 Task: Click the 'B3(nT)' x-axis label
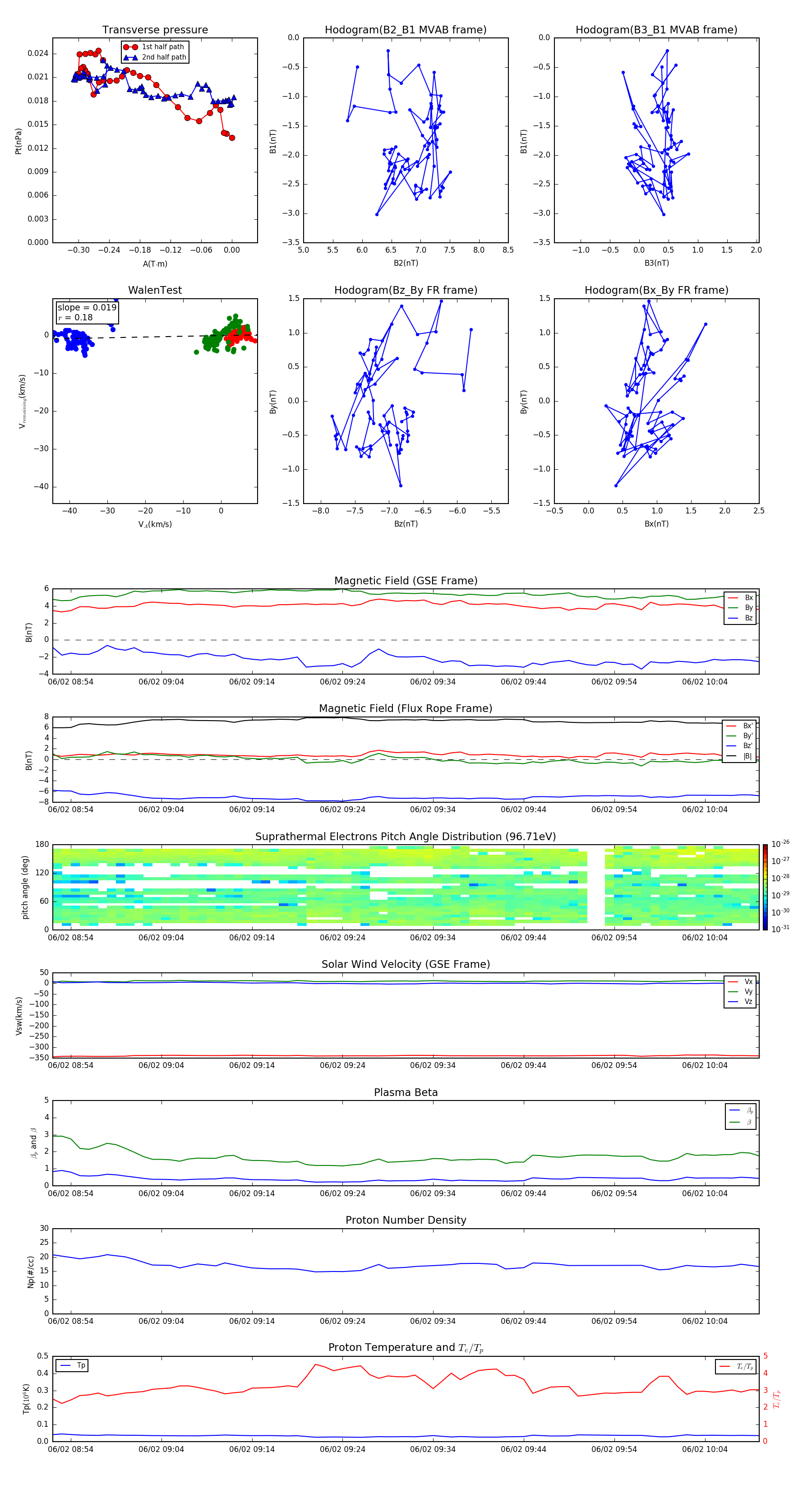[x=656, y=263]
